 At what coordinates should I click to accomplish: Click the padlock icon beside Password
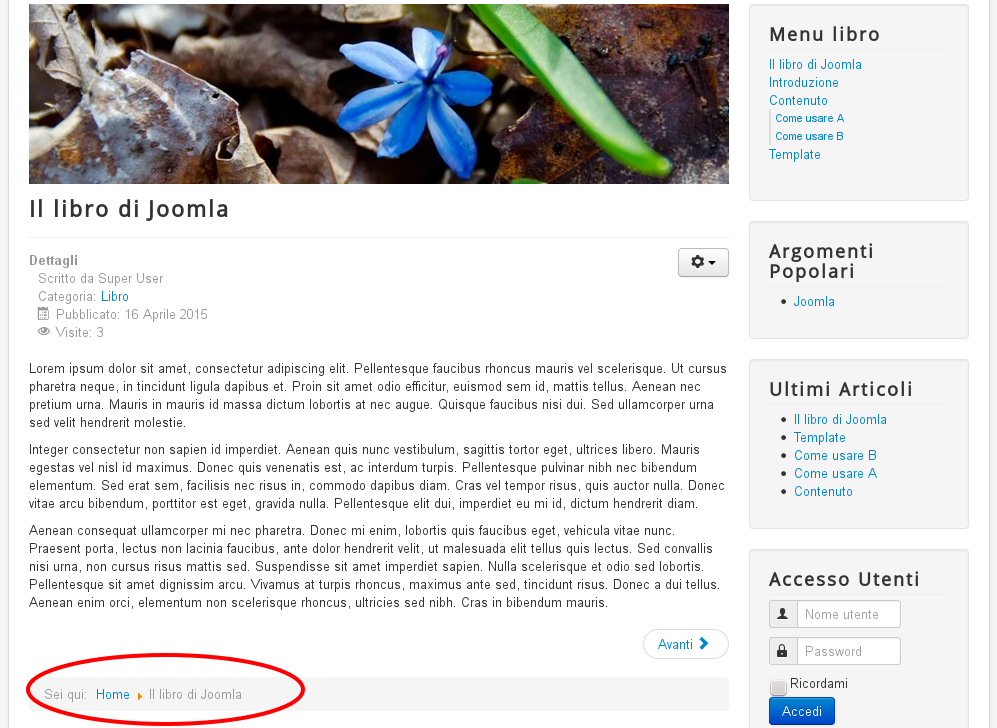tap(783, 651)
